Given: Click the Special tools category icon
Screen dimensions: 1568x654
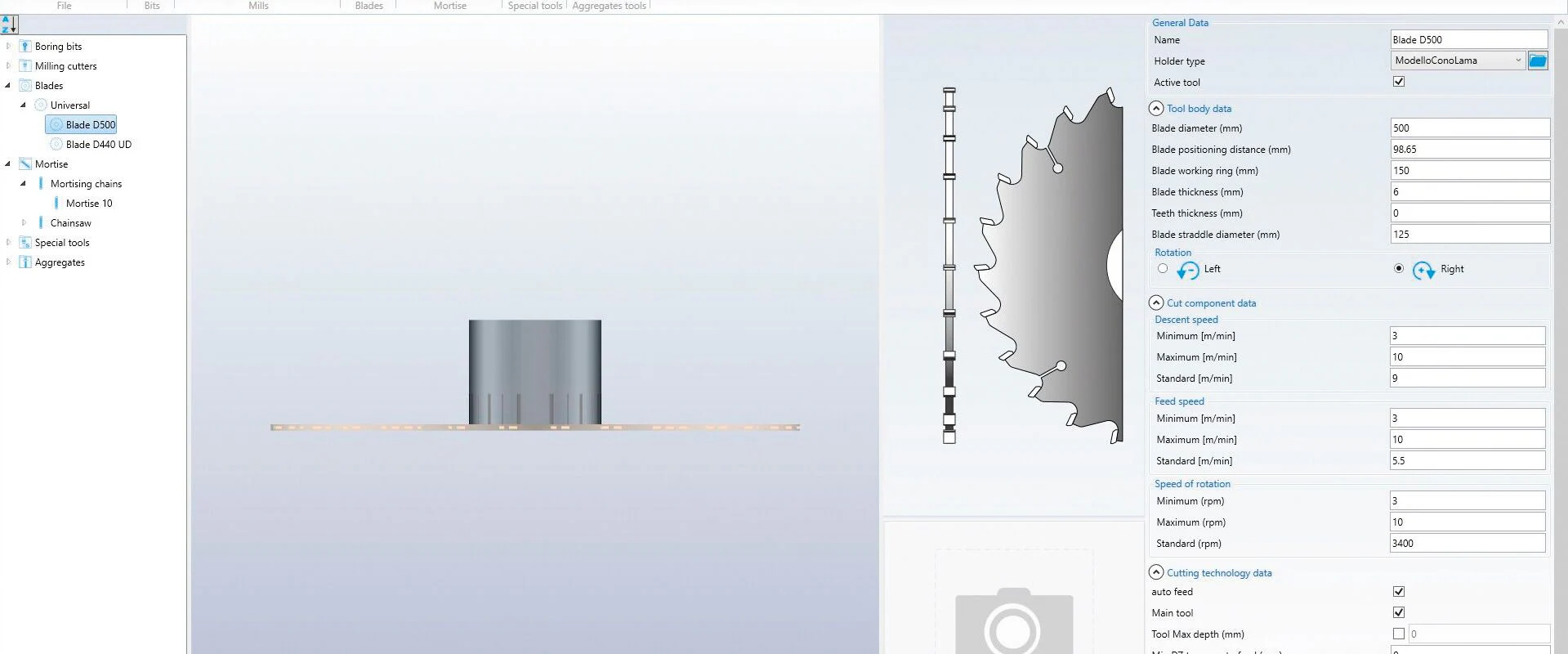Looking at the screenshot, I should [x=25, y=243].
